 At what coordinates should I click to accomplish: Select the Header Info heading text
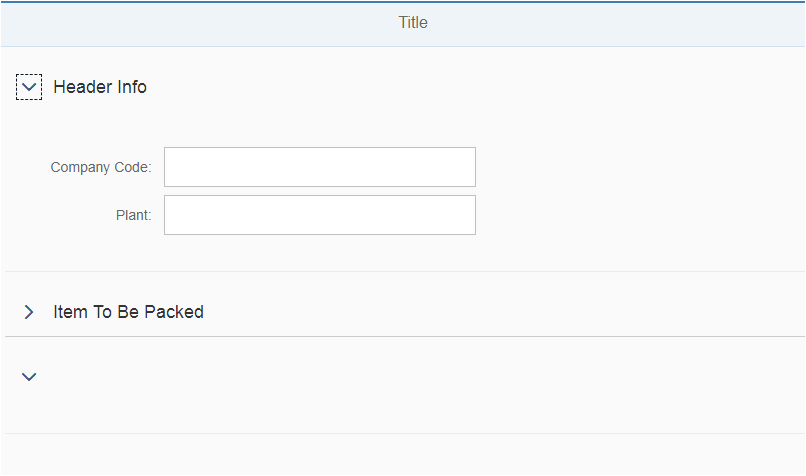point(100,87)
